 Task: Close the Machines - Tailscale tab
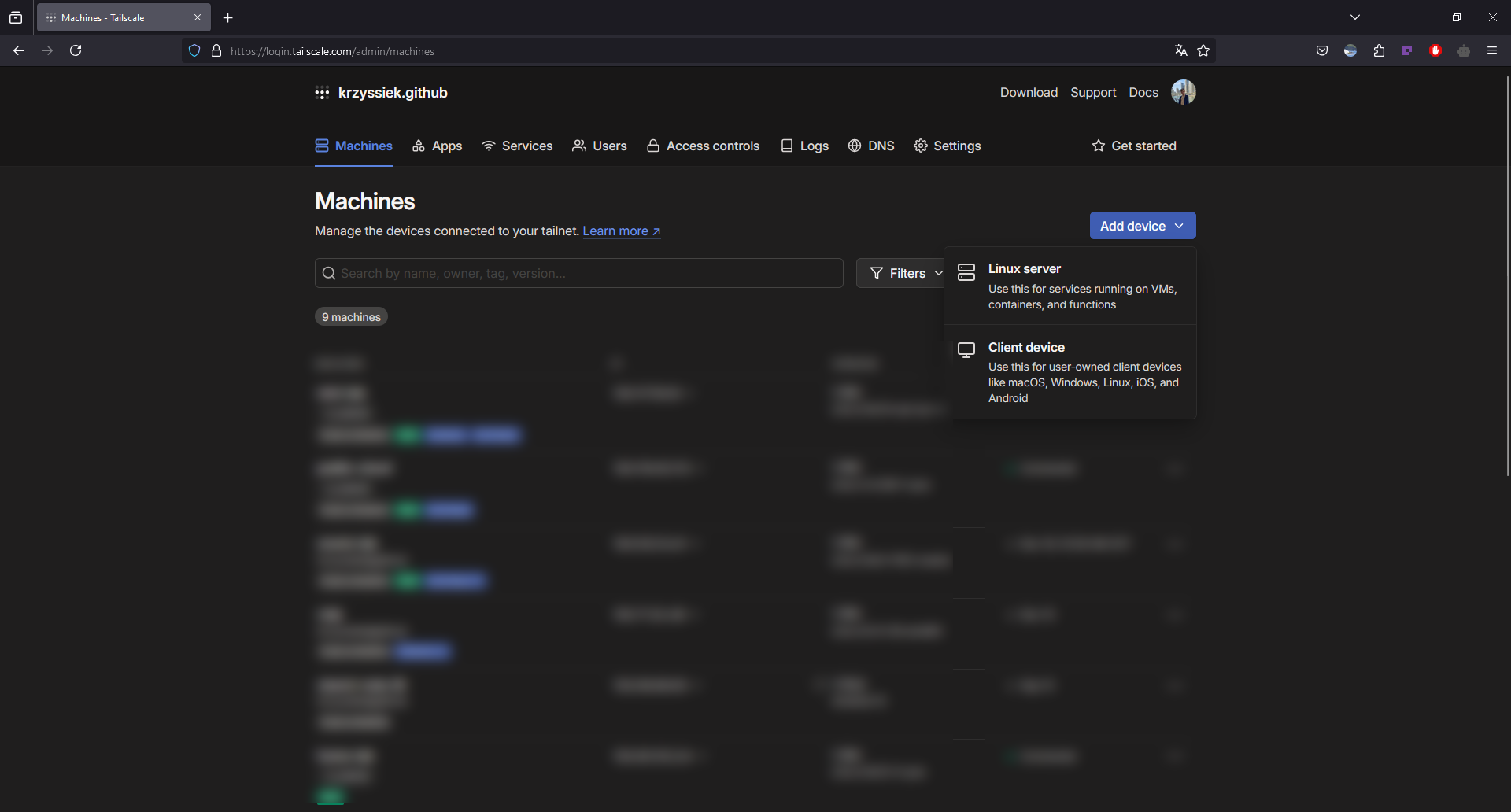(x=198, y=17)
